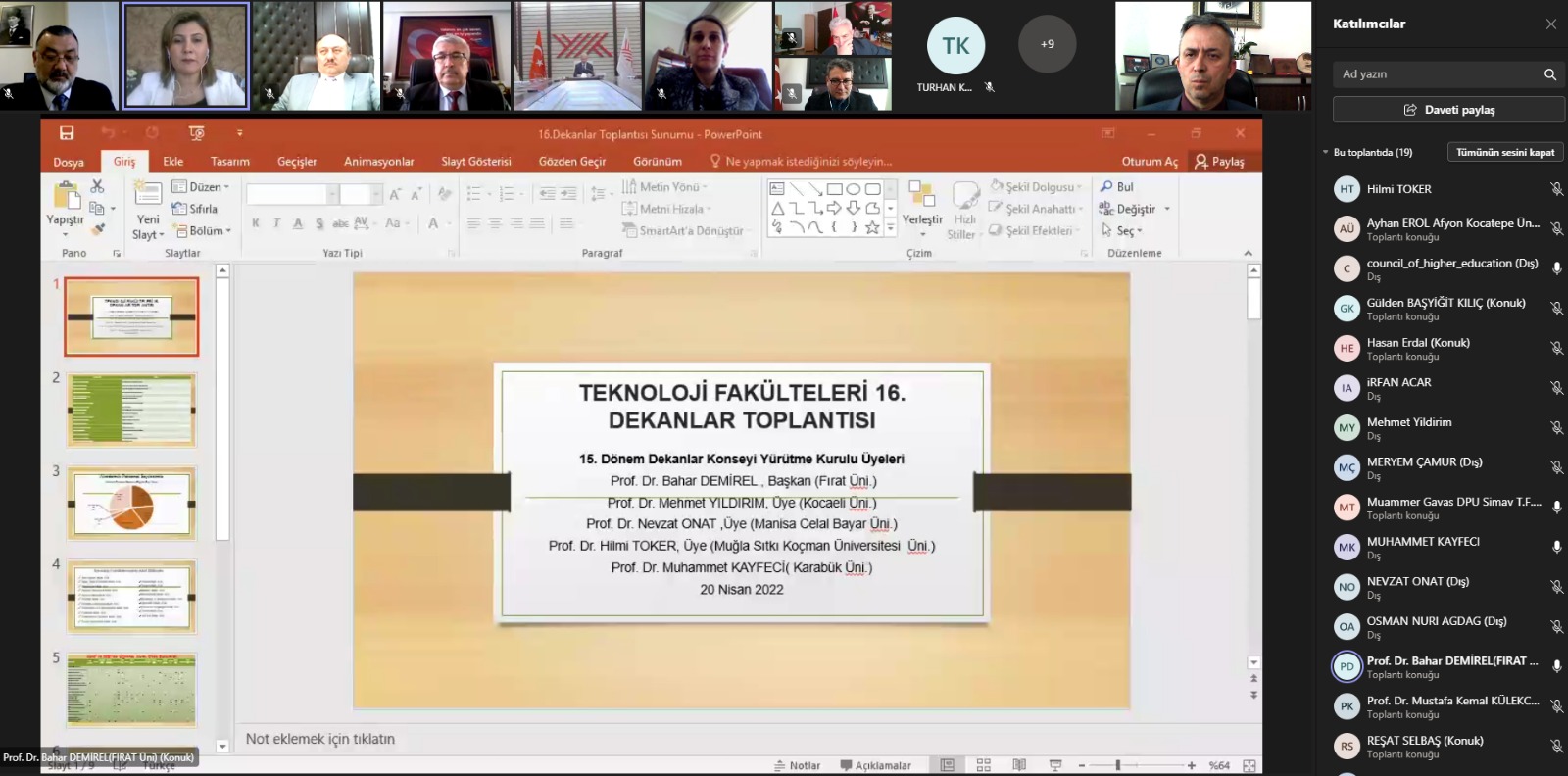This screenshot has width=1568, height=776.
Task: Toggle the Notlar notes button
Action: click(797, 765)
